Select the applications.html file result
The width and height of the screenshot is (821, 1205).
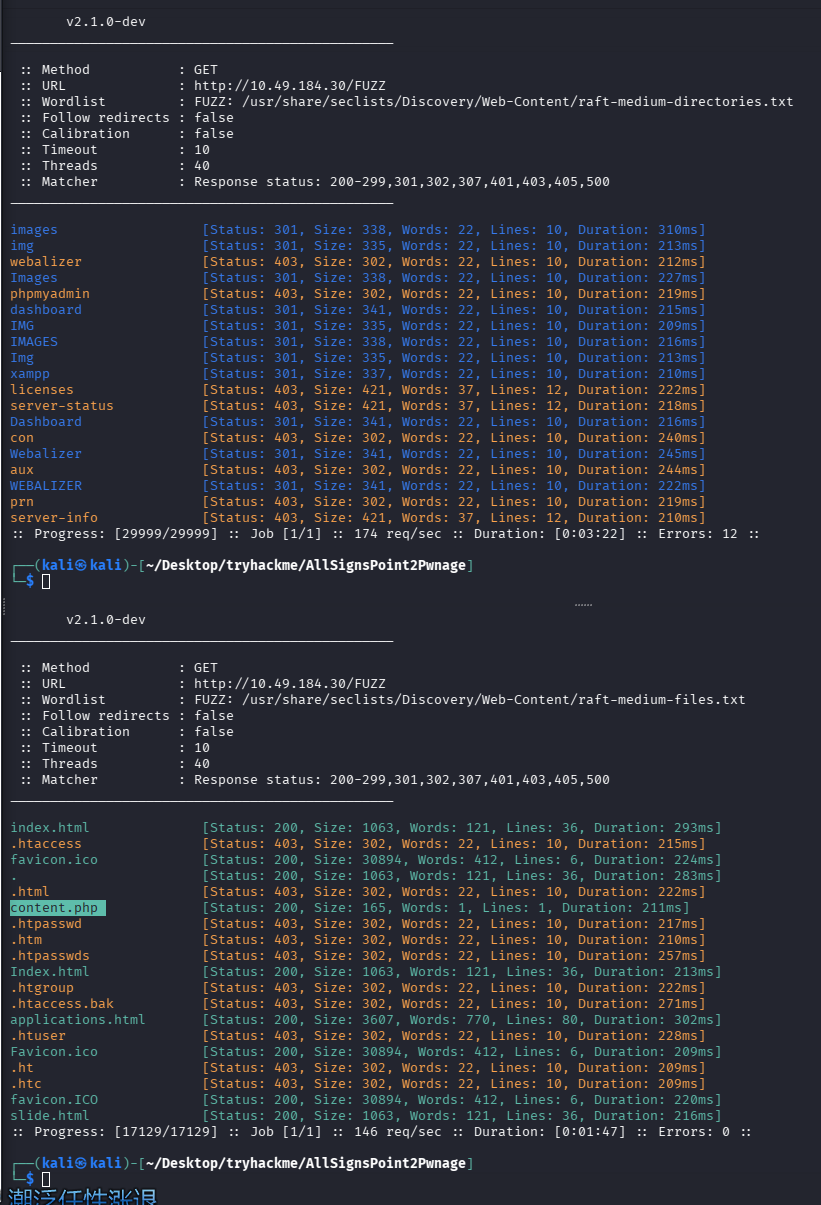pyautogui.click(x=78, y=1020)
